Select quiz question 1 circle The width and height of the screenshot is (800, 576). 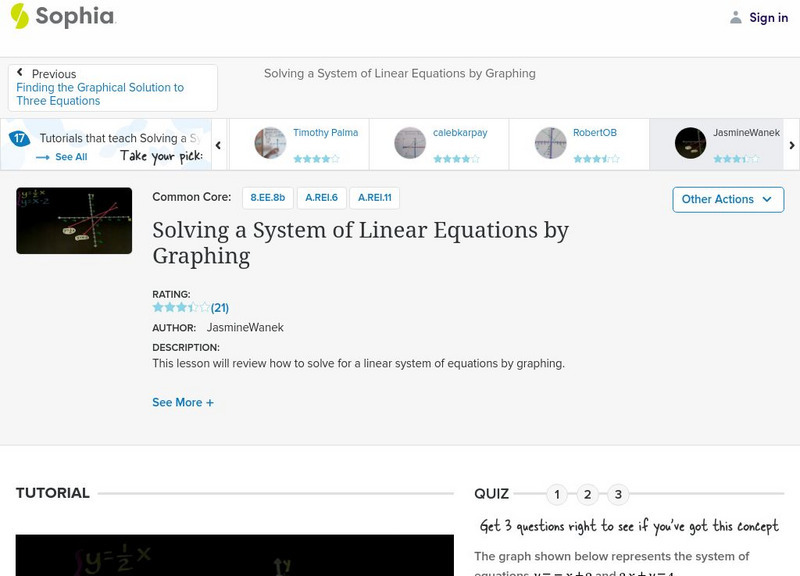(x=557, y=493)
